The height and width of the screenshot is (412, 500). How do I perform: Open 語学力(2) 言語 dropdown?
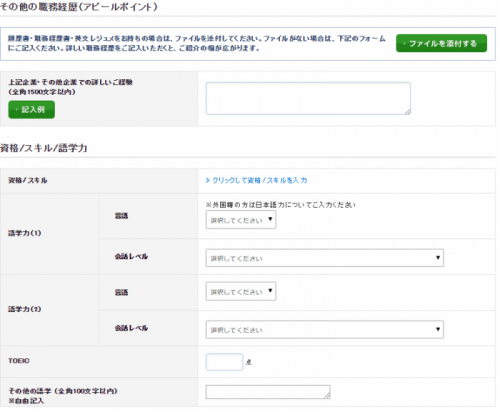pos(241,291)
